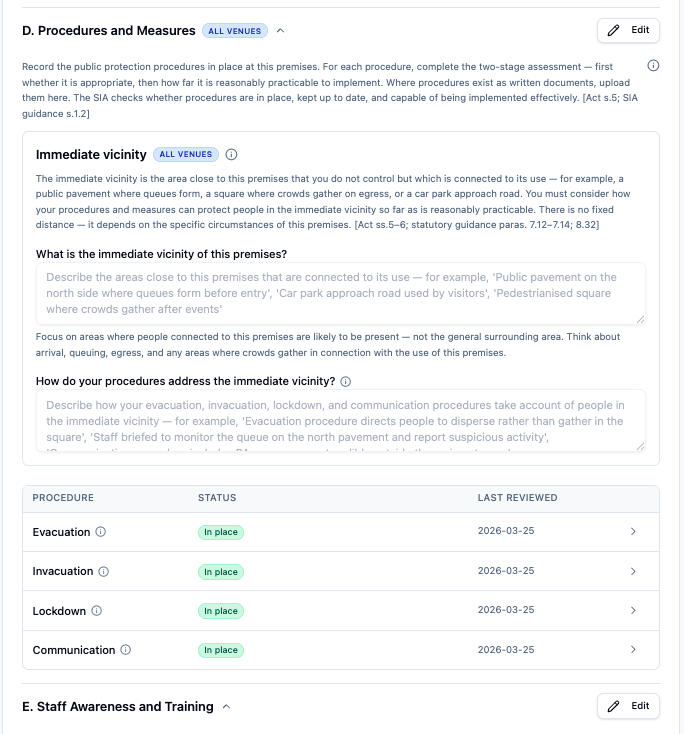This screenshot has width=684, height=734.
Task: Open info icon next to Immediate vicinity heading
Action: point(231,154)
